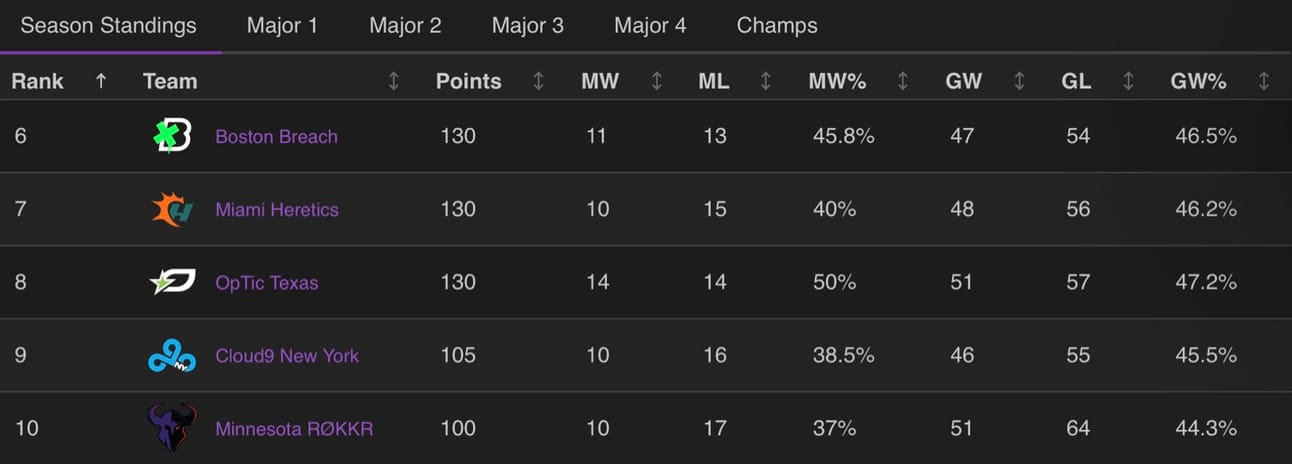Screen dimensions: 1292x464
Task: Click the Cloud9 New York logo
Action: click(x=171, y=355)
